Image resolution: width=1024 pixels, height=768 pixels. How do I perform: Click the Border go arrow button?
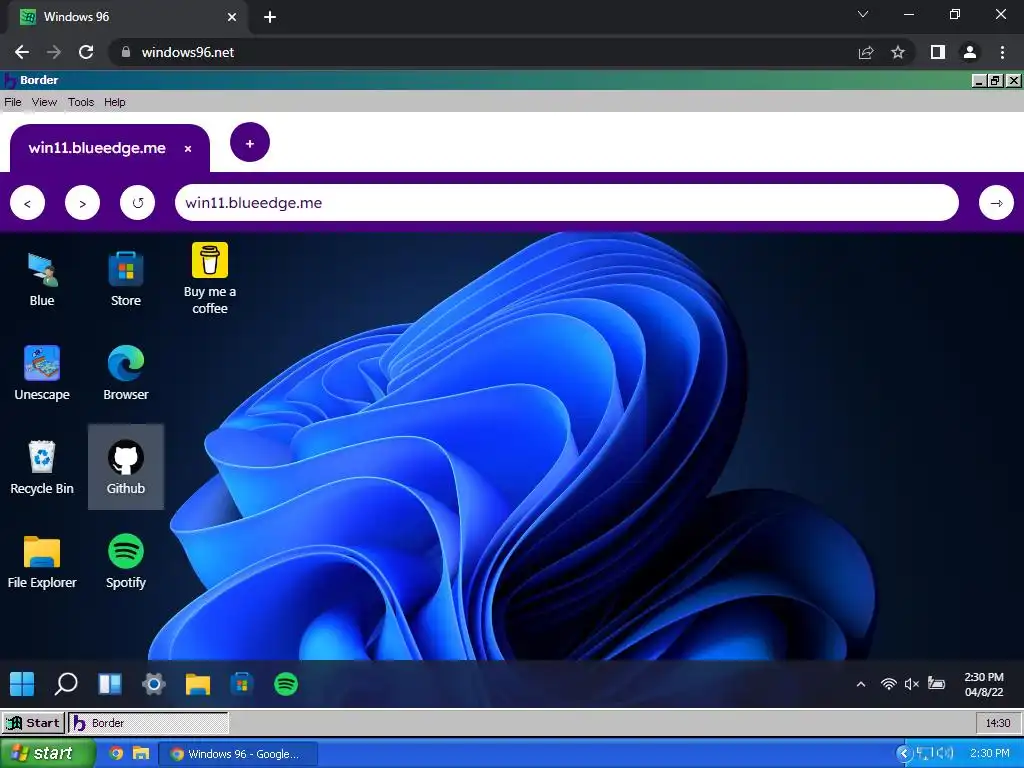[996, 203]
